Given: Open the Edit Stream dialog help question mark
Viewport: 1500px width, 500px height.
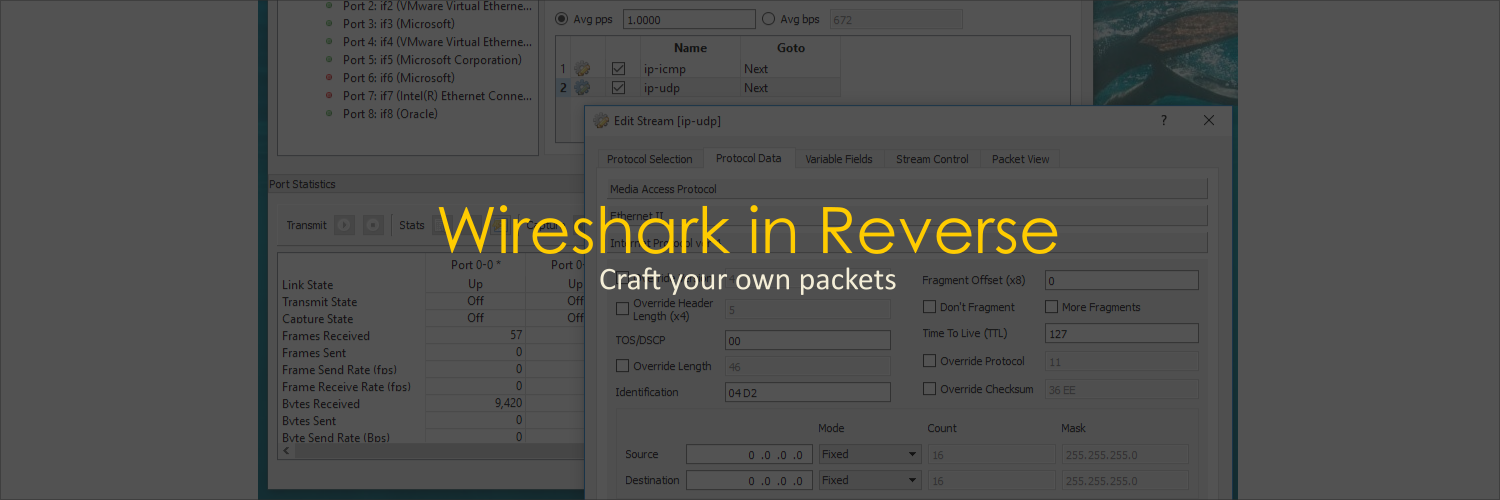Looking at the screenshot, I should [1163, 120].
